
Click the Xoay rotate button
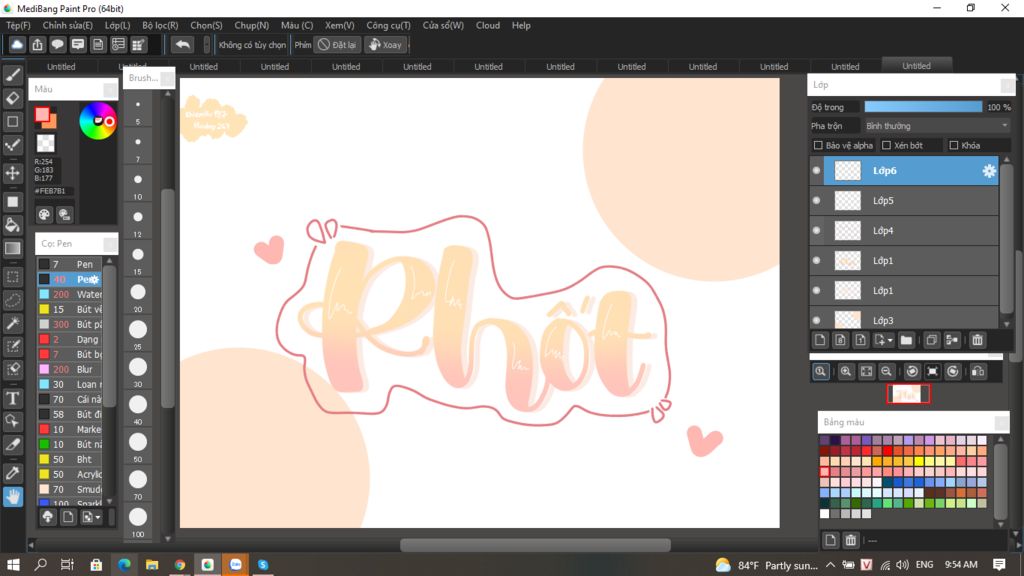click(x=385, y=44)
